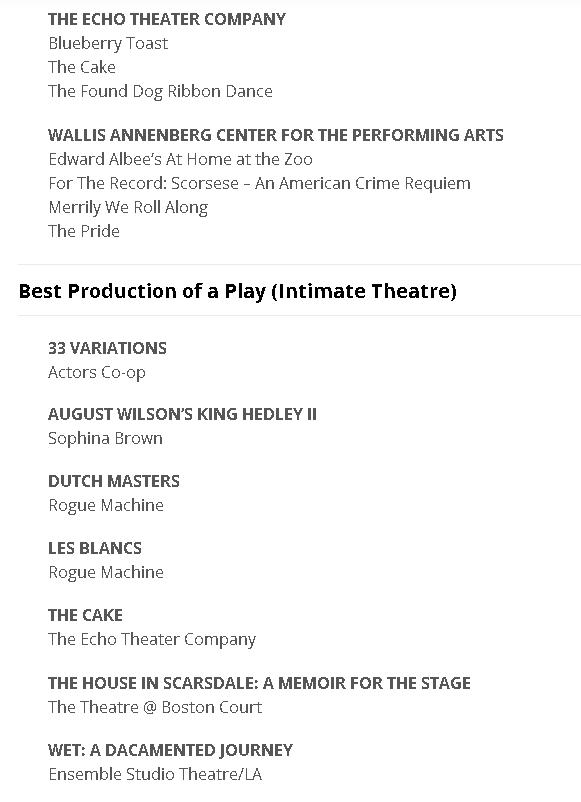Click The Found Dog Ribbon Dance
Viewport: 581px width, 802px height.
[x=160, y=92]
